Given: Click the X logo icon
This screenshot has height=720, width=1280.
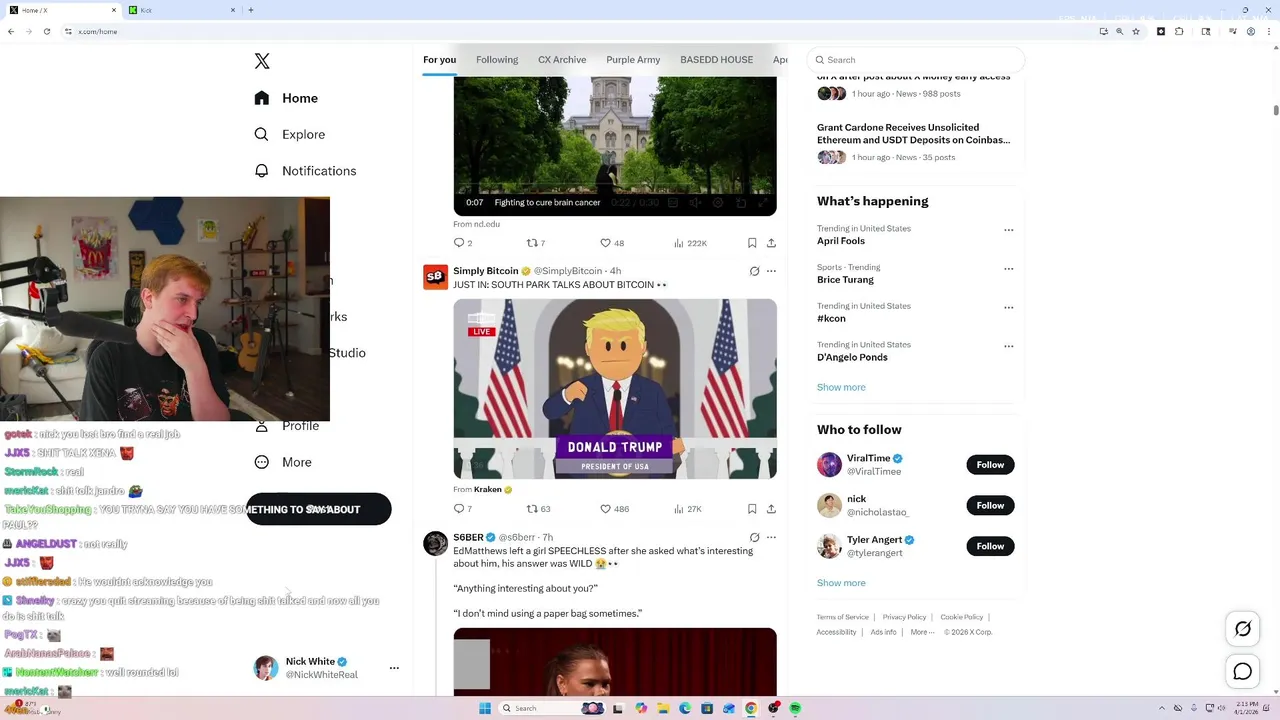Looking at the screenshot, I should pyautogui.click(x=262, y=61).
